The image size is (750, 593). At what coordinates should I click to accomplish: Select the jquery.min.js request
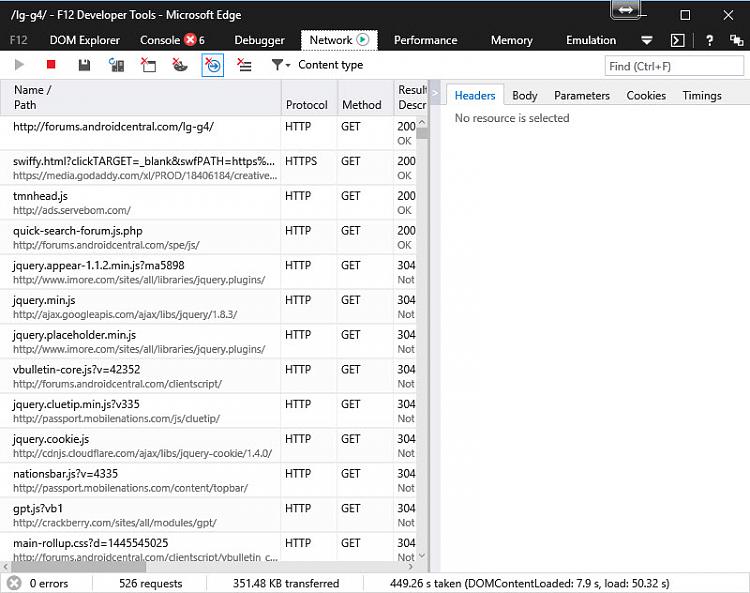coord(208,307)
